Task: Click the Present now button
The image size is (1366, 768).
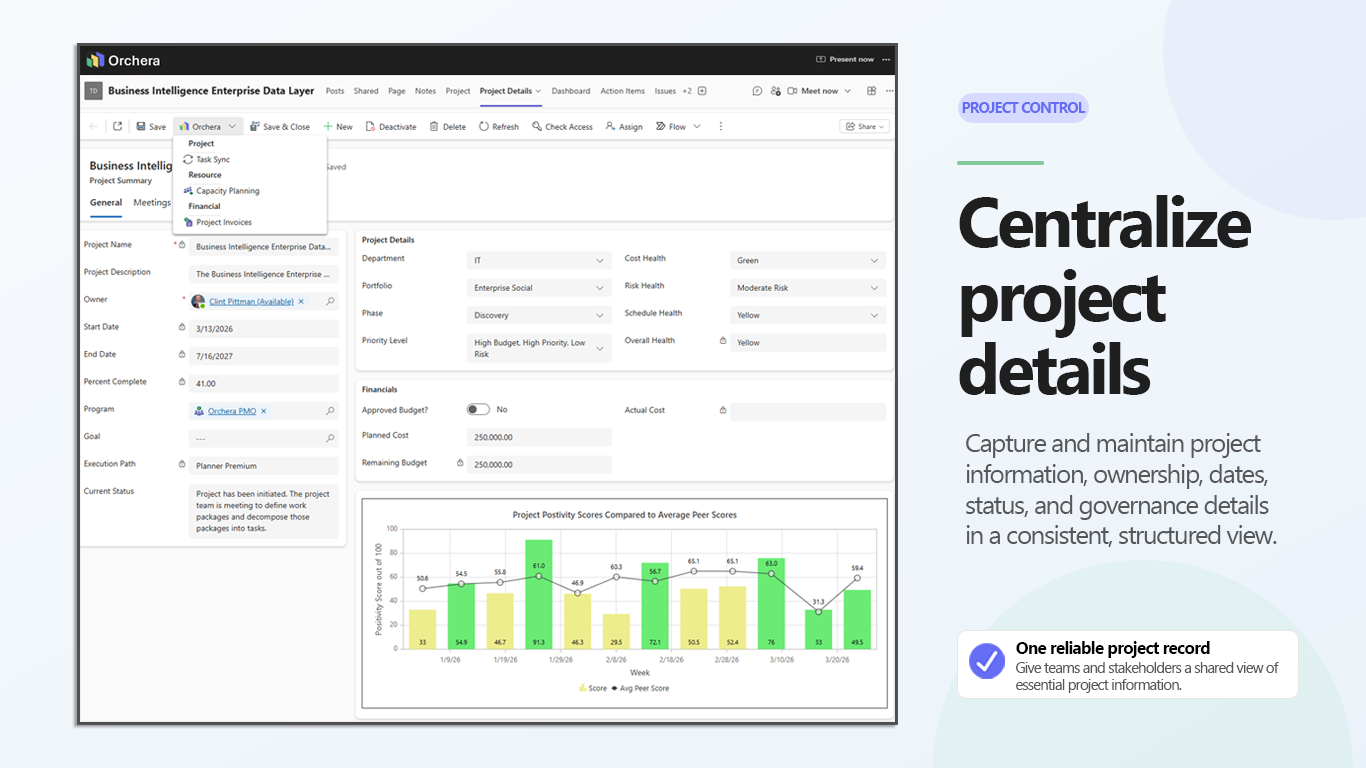Action: [845, 59]
